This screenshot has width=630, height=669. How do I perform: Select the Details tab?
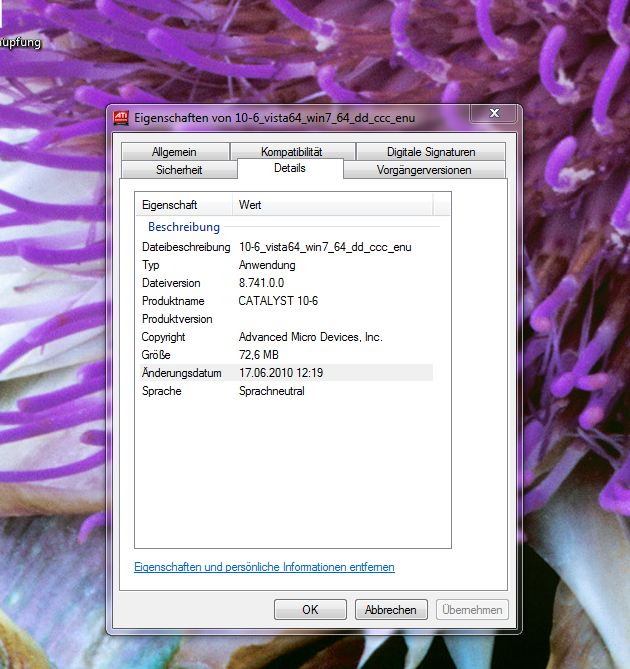[290, 168]
